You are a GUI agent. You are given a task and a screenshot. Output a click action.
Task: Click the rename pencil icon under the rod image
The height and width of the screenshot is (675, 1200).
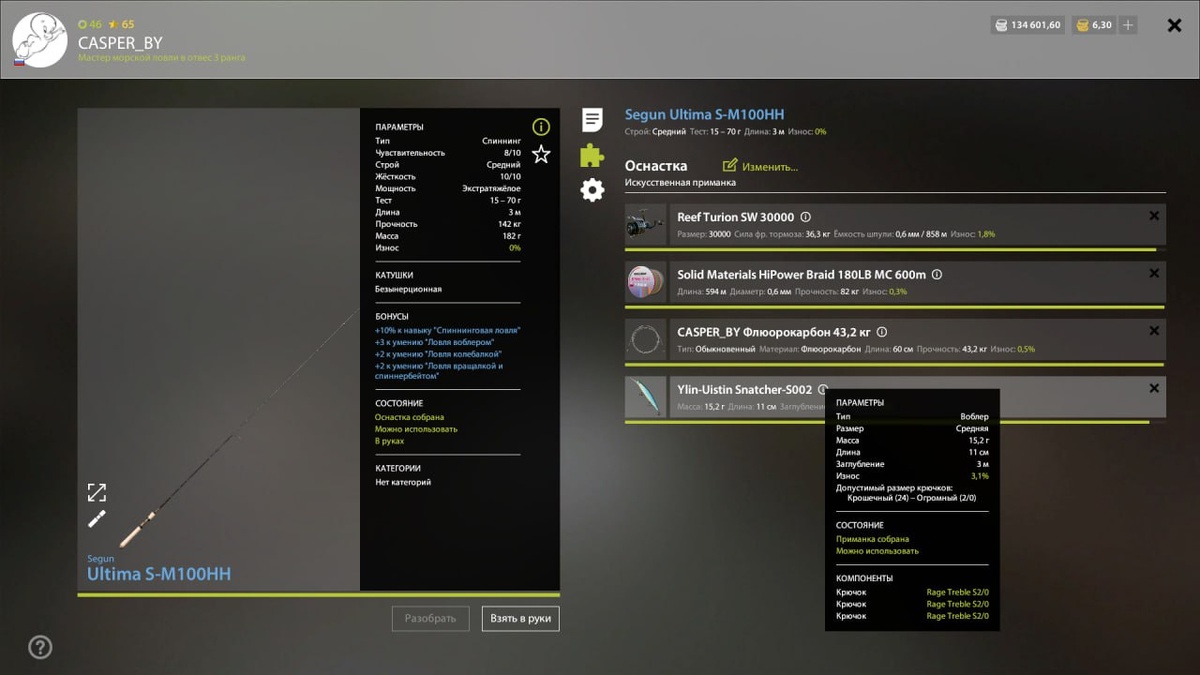(x=96, y=518)
